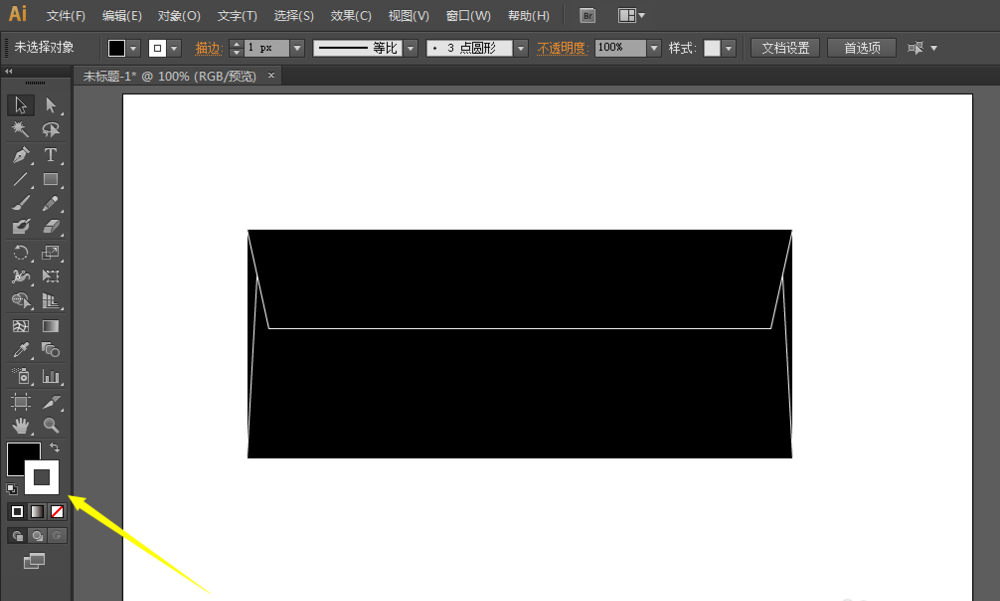Open 3 点圆形 brush definition dropdown
The height and width of the screenshot is (601, 1000).
pos(521,48)
